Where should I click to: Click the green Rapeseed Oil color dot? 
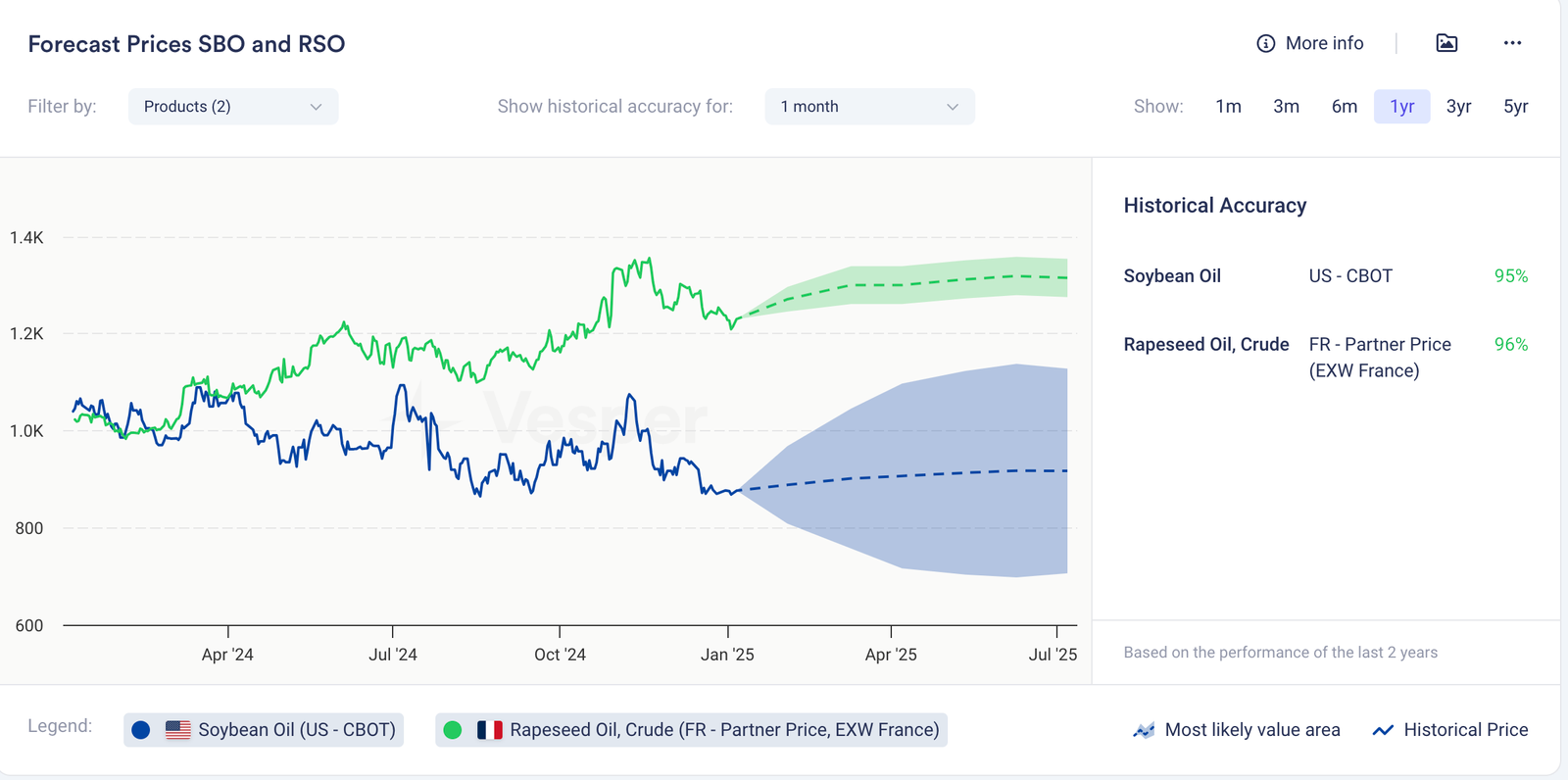tap(453, 730)
